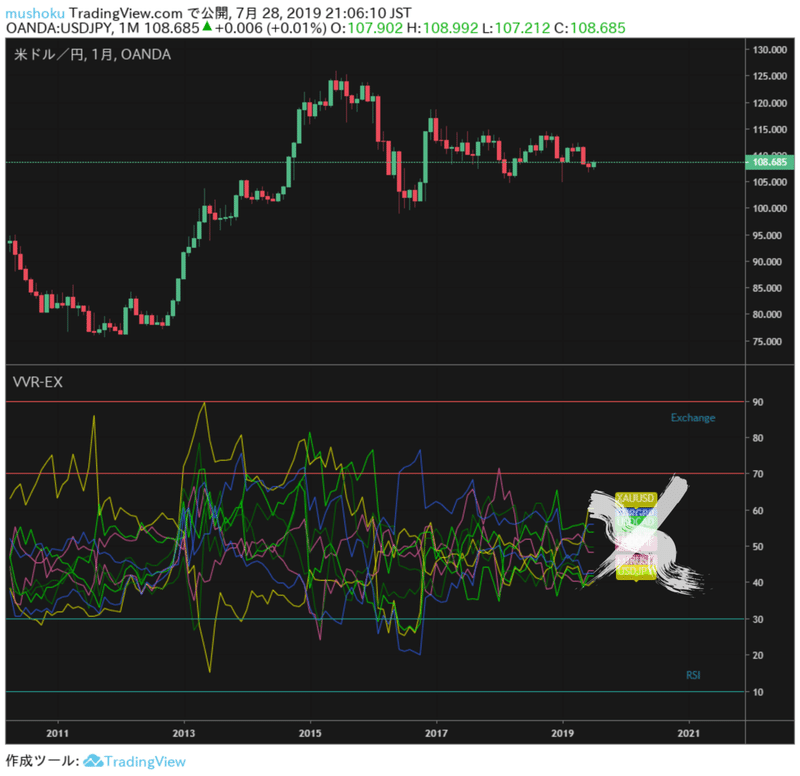Screen dimensions: 800x776
Task: Click the RSI scale value 50
Action: 758,546
